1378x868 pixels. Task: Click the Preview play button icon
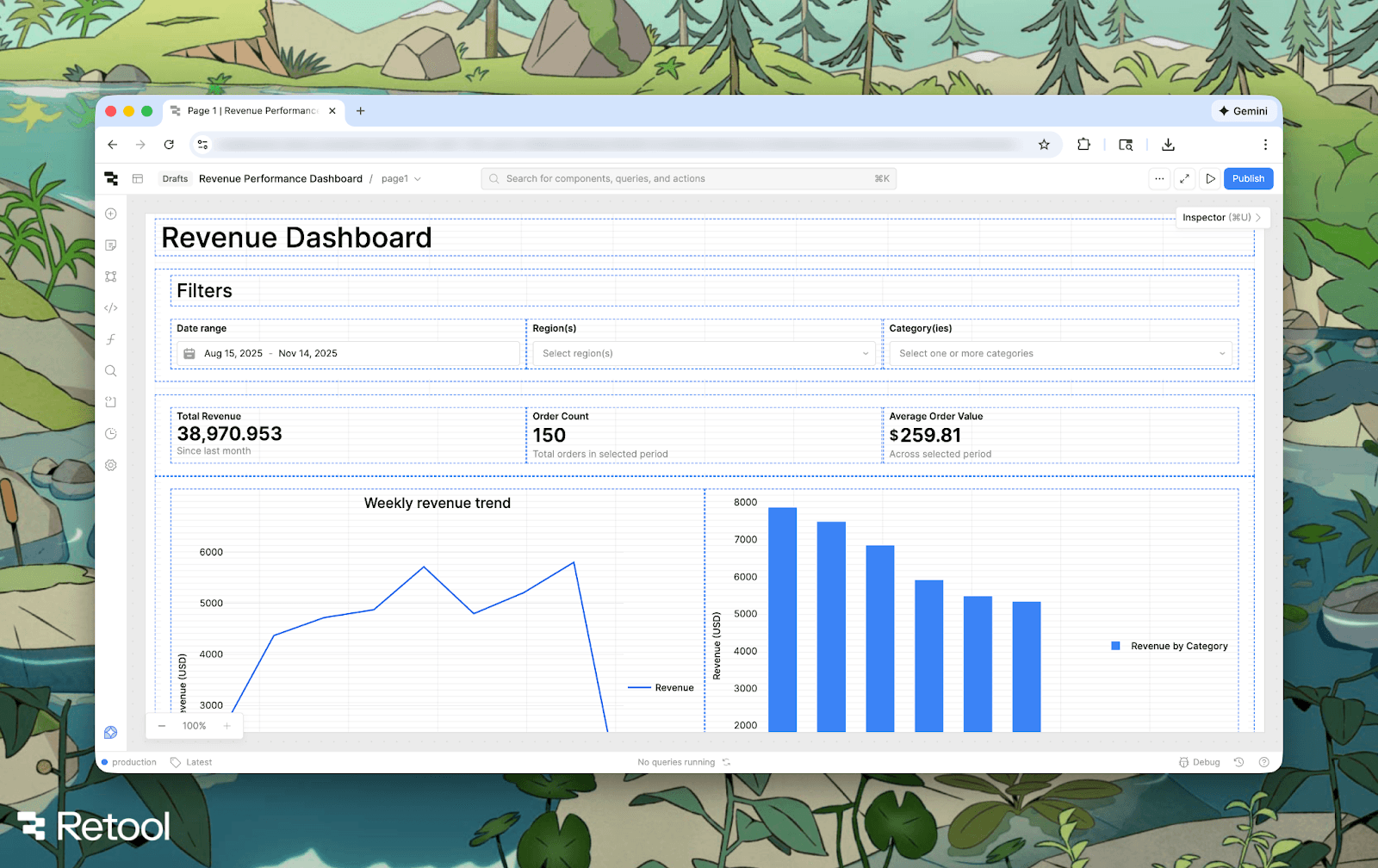click(x=1210, y=179)
